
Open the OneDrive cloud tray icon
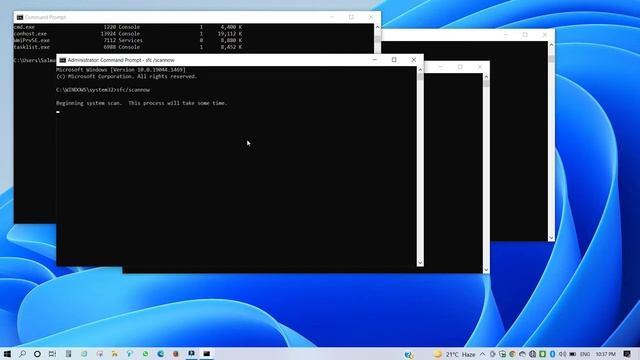tap(522, 354)
